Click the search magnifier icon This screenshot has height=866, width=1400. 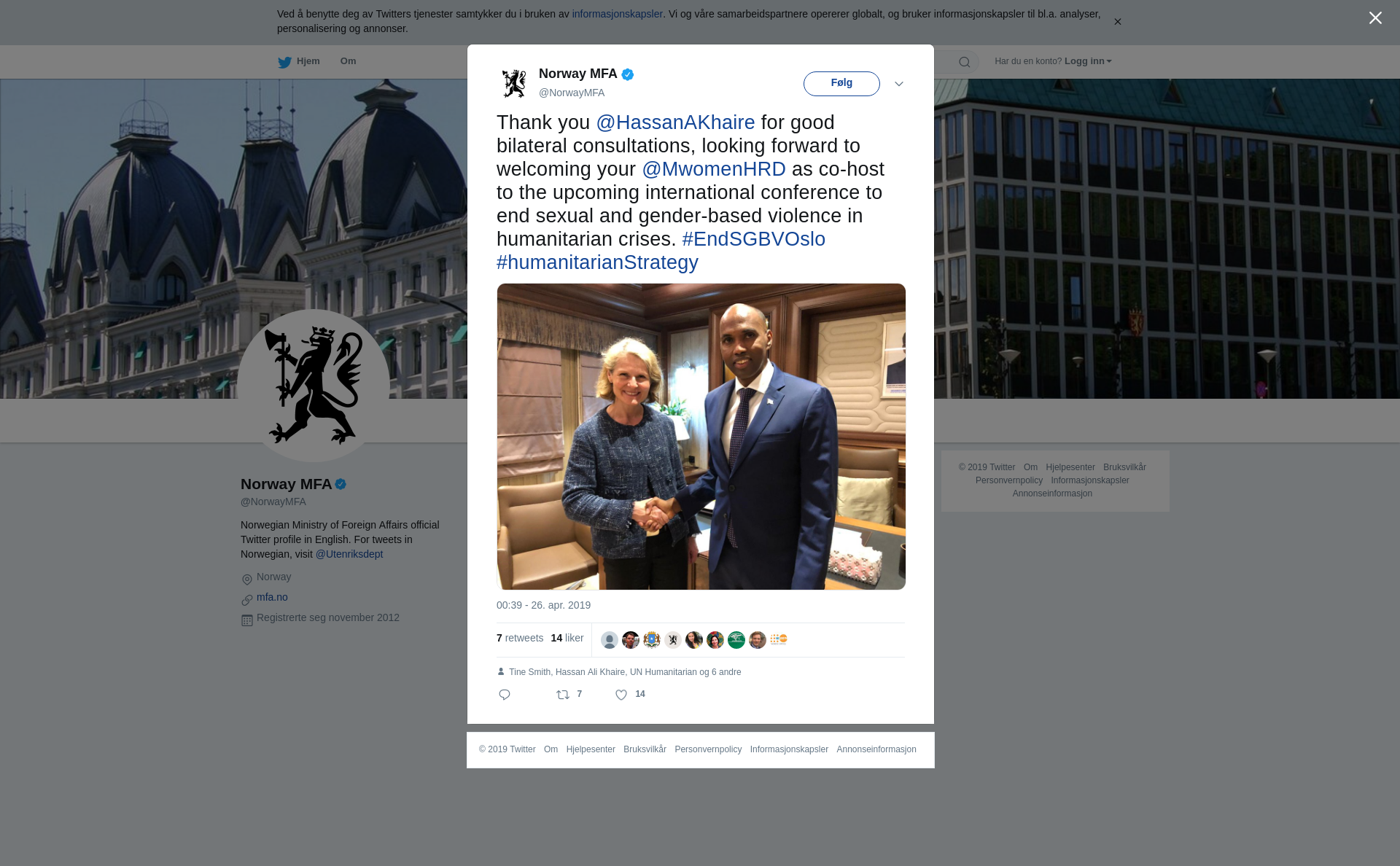pyautogui.click(x=965, y=62)
